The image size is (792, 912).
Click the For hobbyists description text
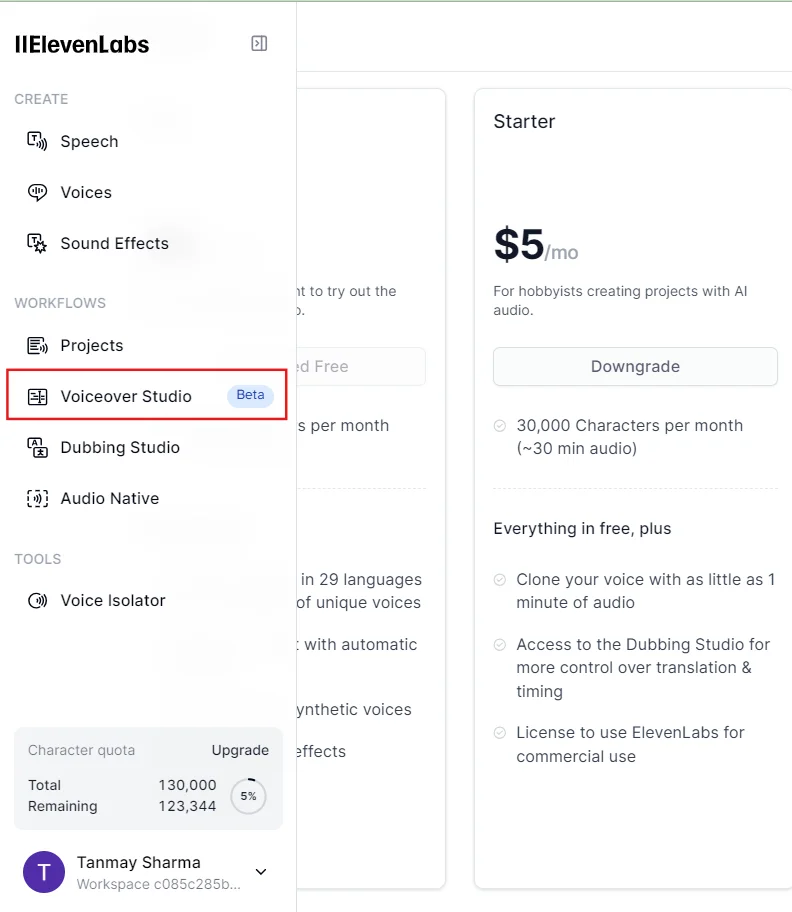pos(620,301)
